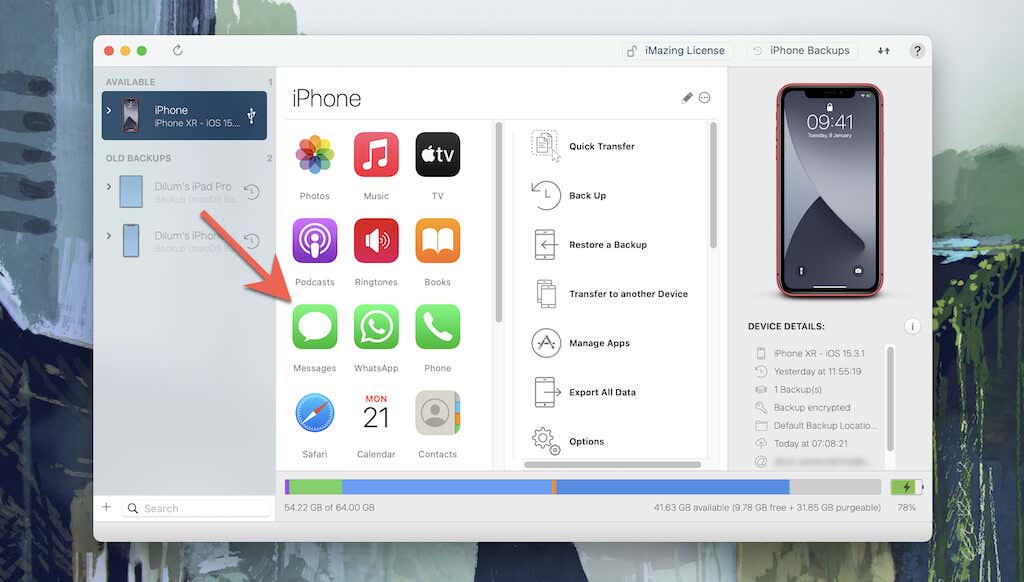Click the iMazing License button
Viewport: 1024px width, 582px height.
click(677, 50)
